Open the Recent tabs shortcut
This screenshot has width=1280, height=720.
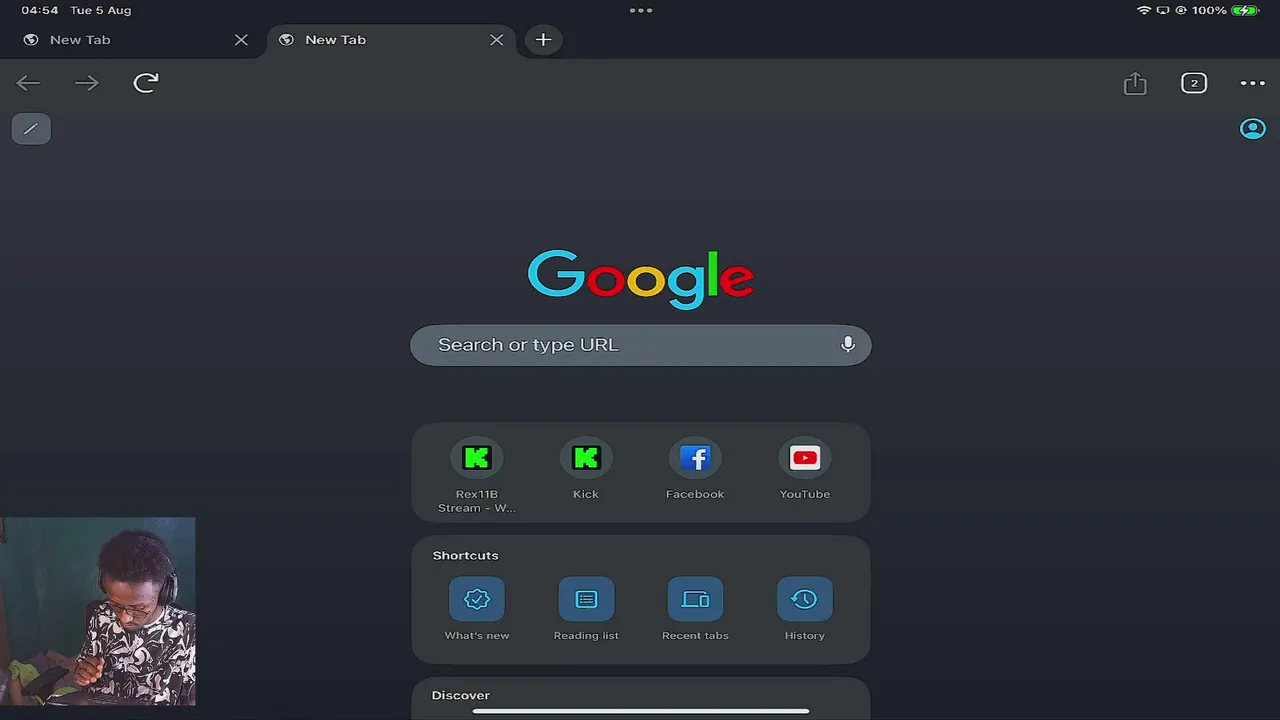(695, 608)
